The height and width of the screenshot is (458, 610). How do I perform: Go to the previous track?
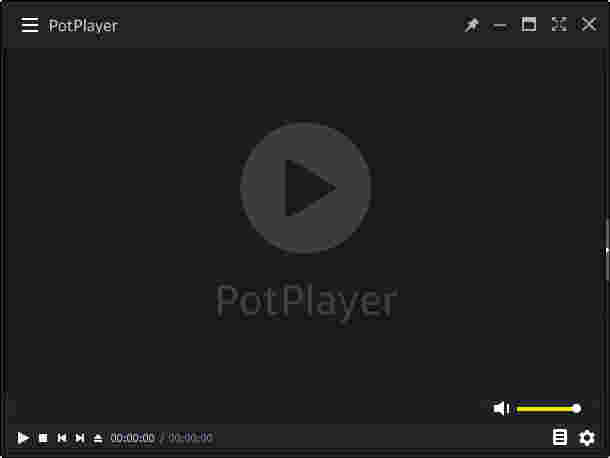coord(61,438)
